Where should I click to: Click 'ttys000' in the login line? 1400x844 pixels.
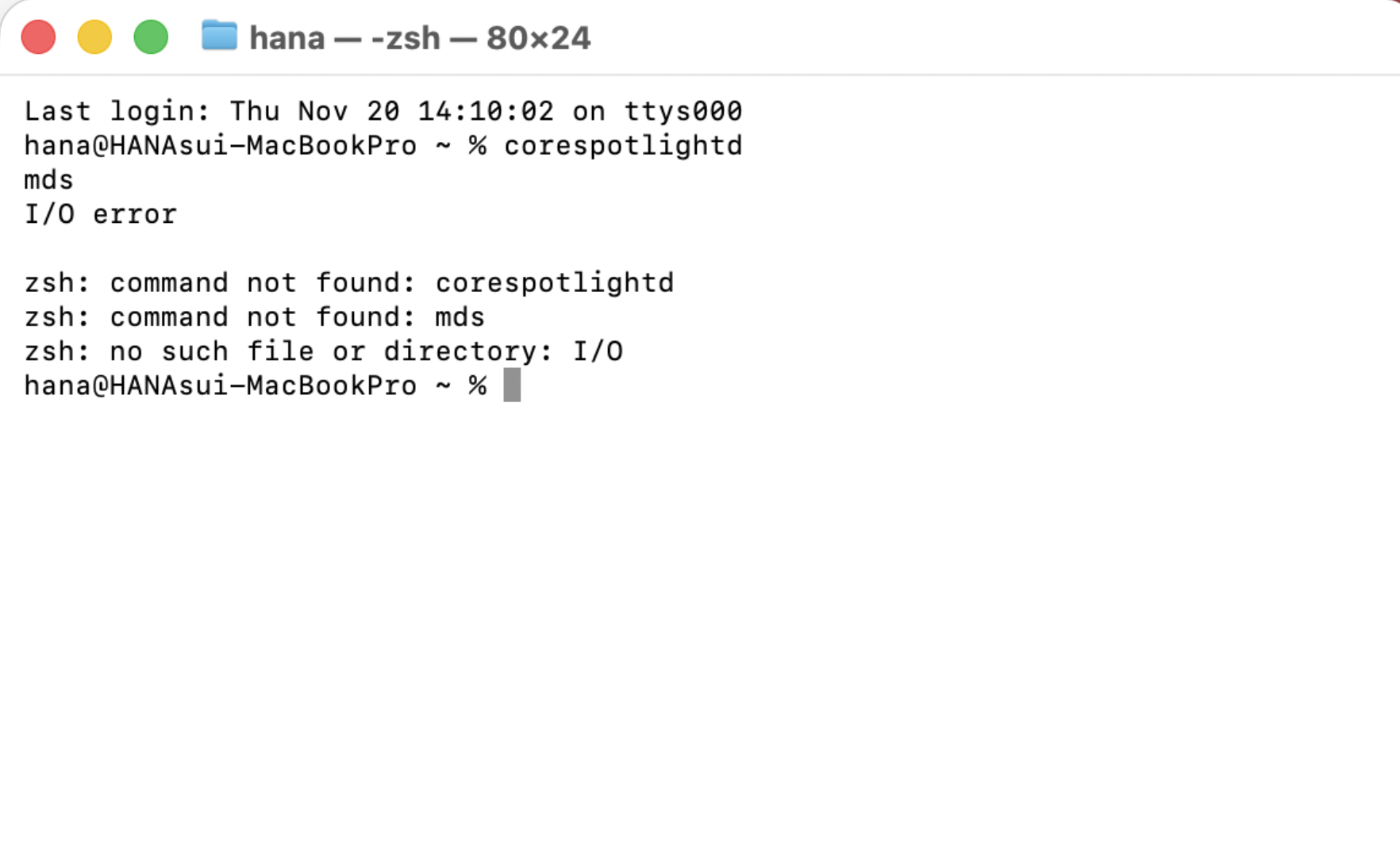(x=683, y=111)
